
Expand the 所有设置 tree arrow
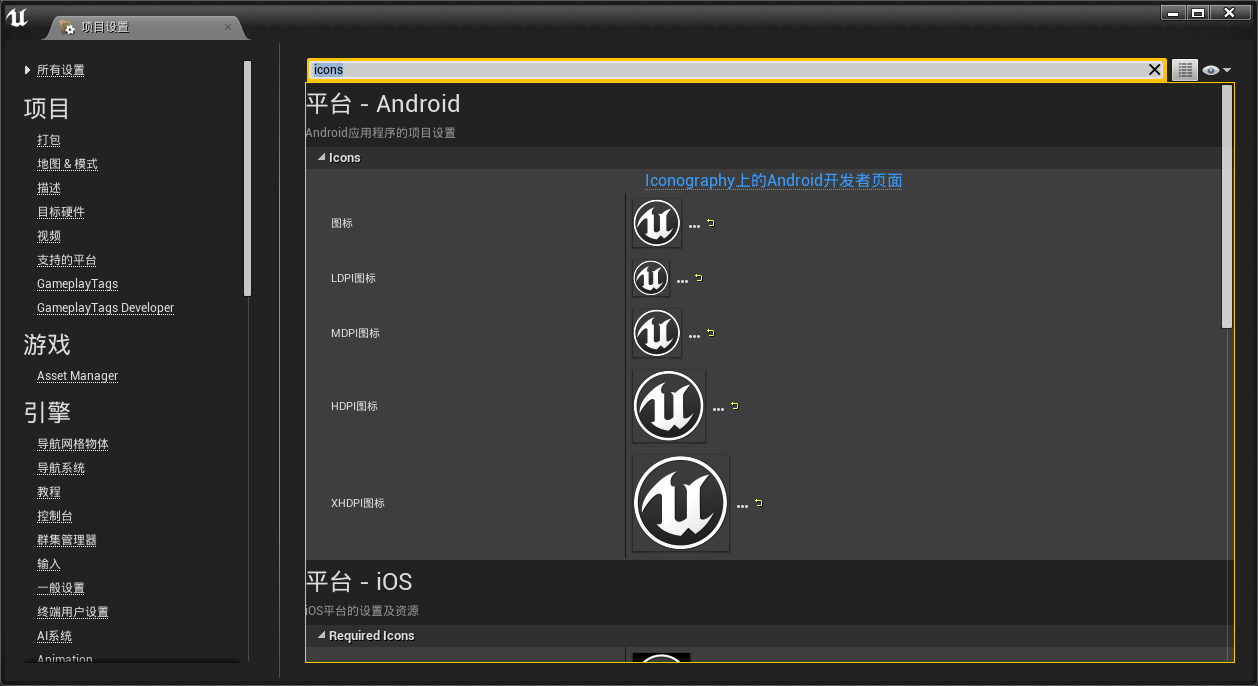(x=28, y=70)
